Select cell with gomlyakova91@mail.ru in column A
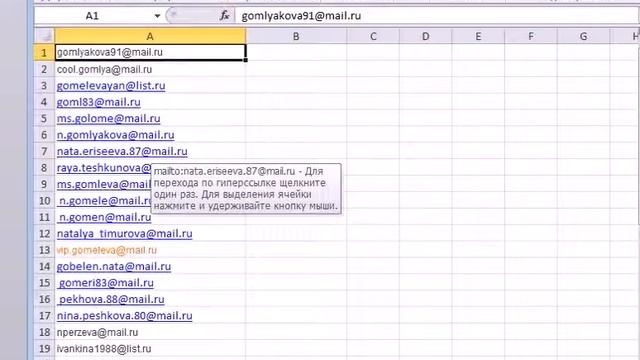 (x=150, y=52)
